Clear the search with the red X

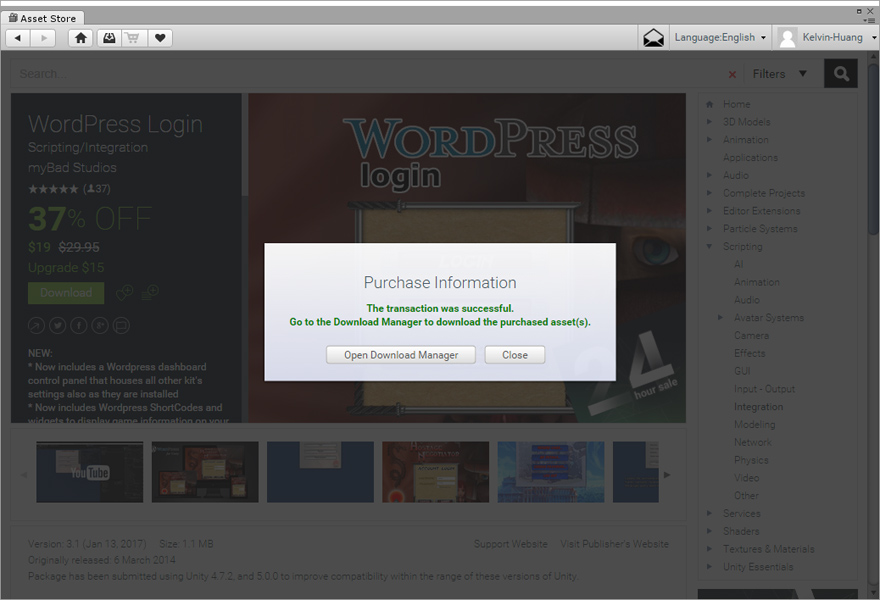[732, 74]
